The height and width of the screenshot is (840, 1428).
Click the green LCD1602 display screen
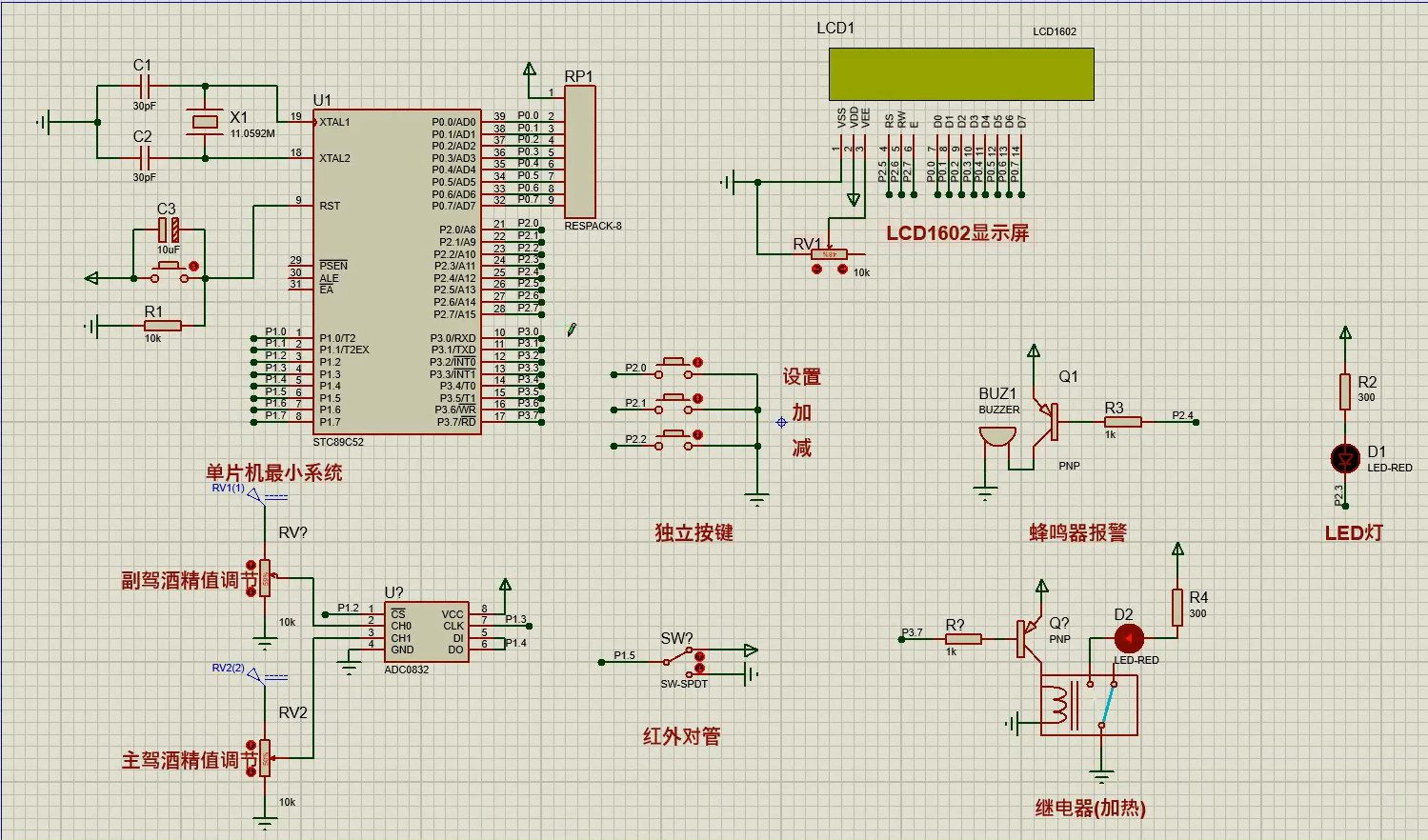(960, 74)
